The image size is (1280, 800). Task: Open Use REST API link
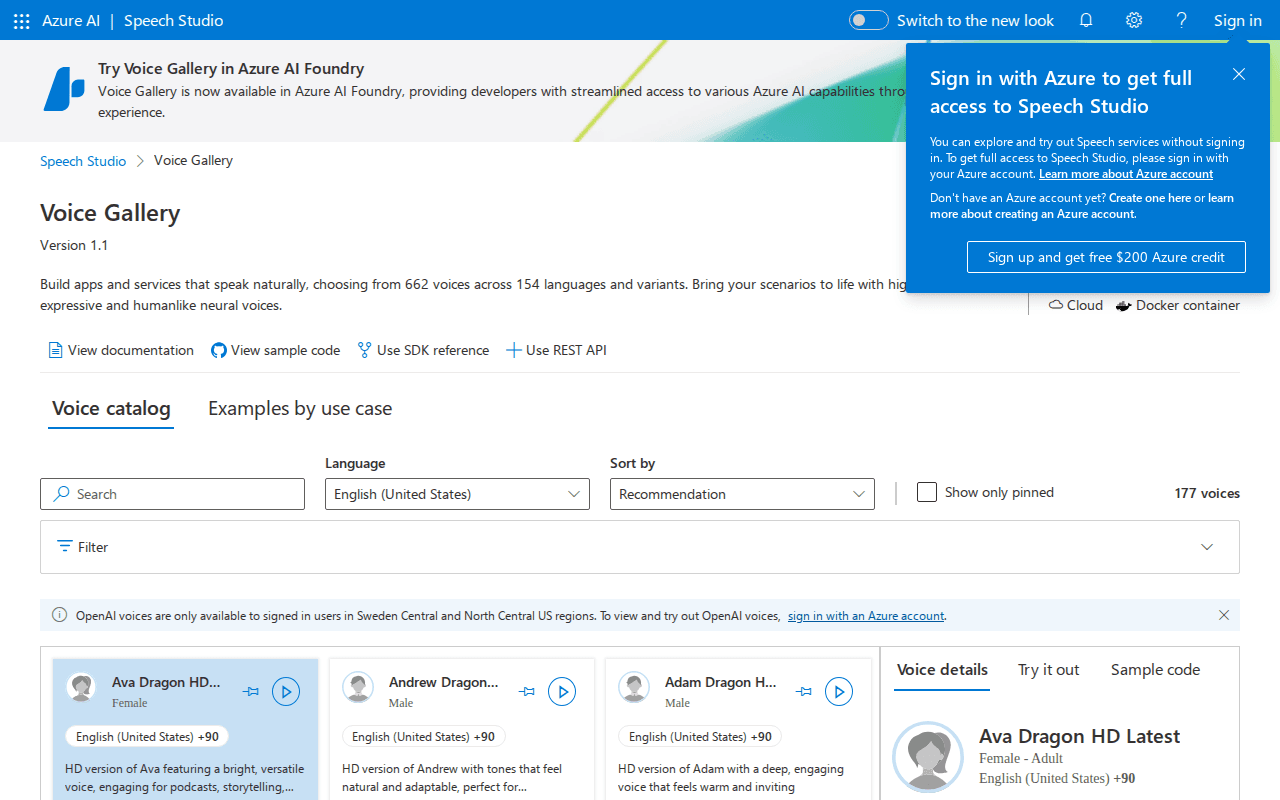point(556,350)
